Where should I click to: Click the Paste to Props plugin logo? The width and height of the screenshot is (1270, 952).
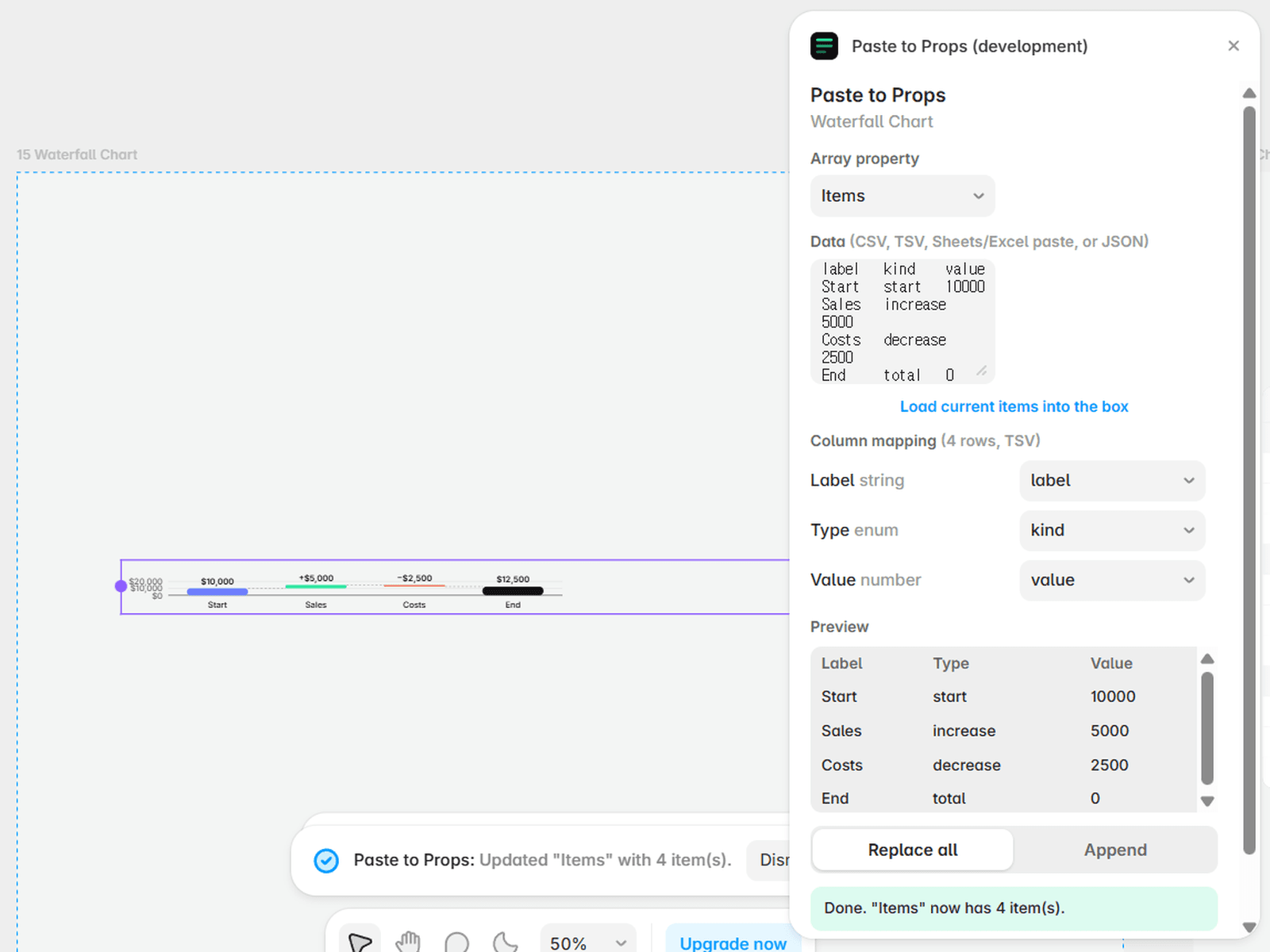824,46
